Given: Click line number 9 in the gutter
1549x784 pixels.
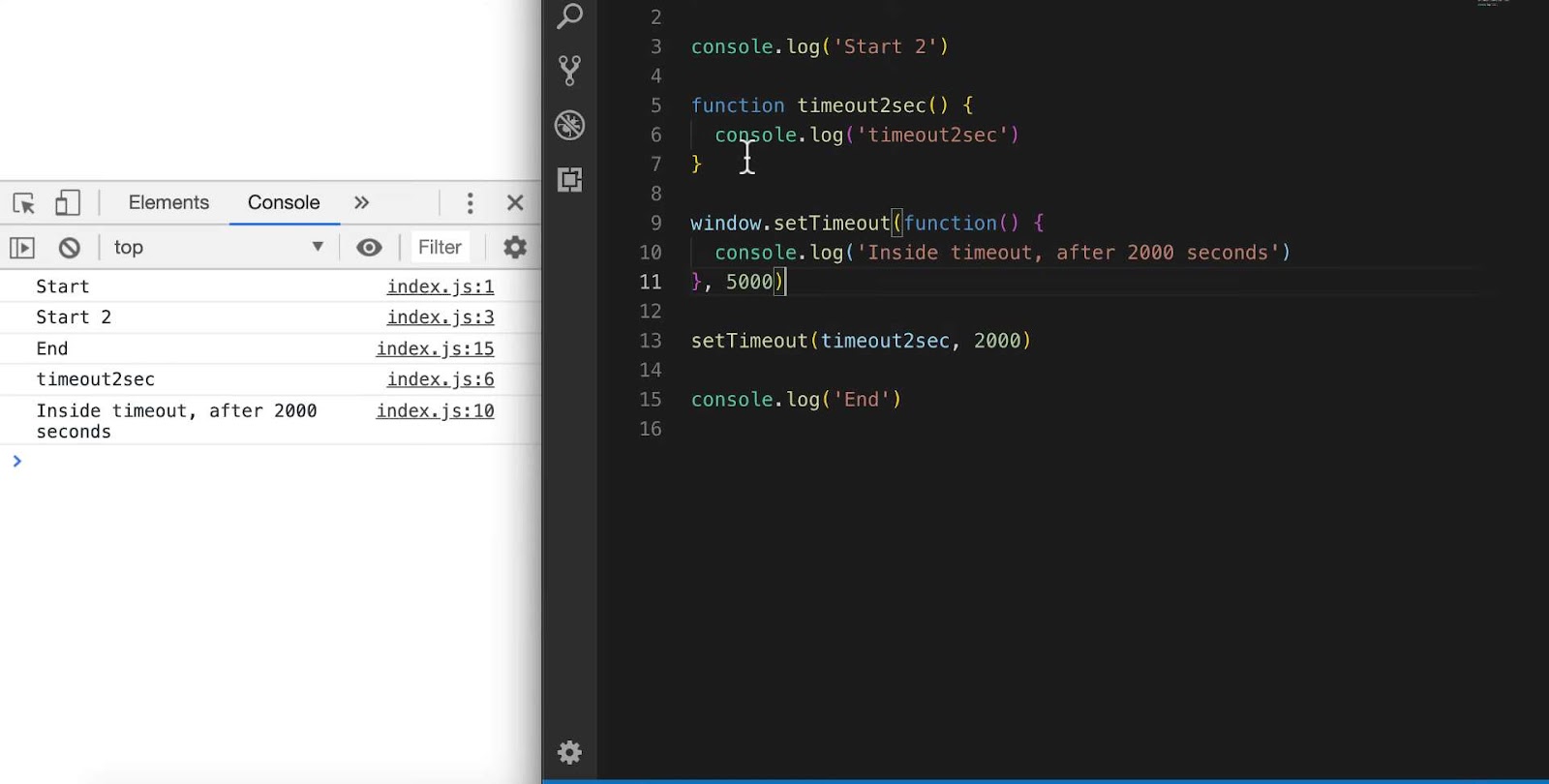Looking at the screenshot, I should tap(655, 224).
